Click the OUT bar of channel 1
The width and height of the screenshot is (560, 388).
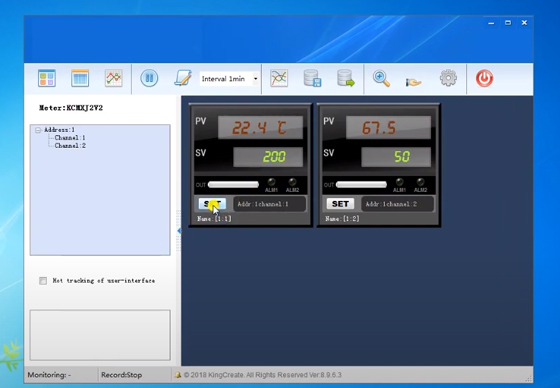[233, 184]
